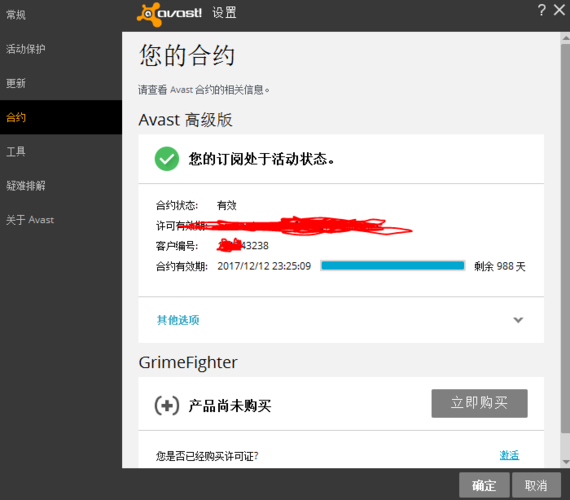Open the 其他选项 link text

tap(178, 320)
